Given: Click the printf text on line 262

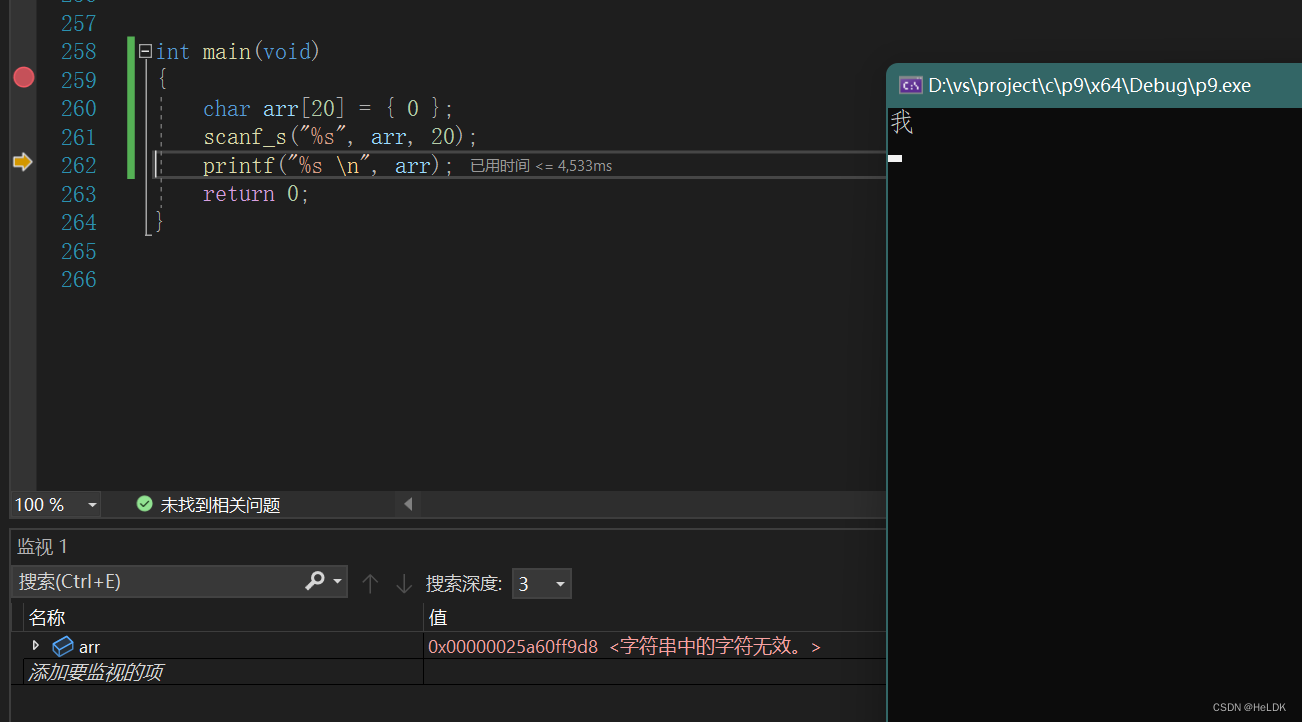Looking at the screenshot, I should point(239,165).
